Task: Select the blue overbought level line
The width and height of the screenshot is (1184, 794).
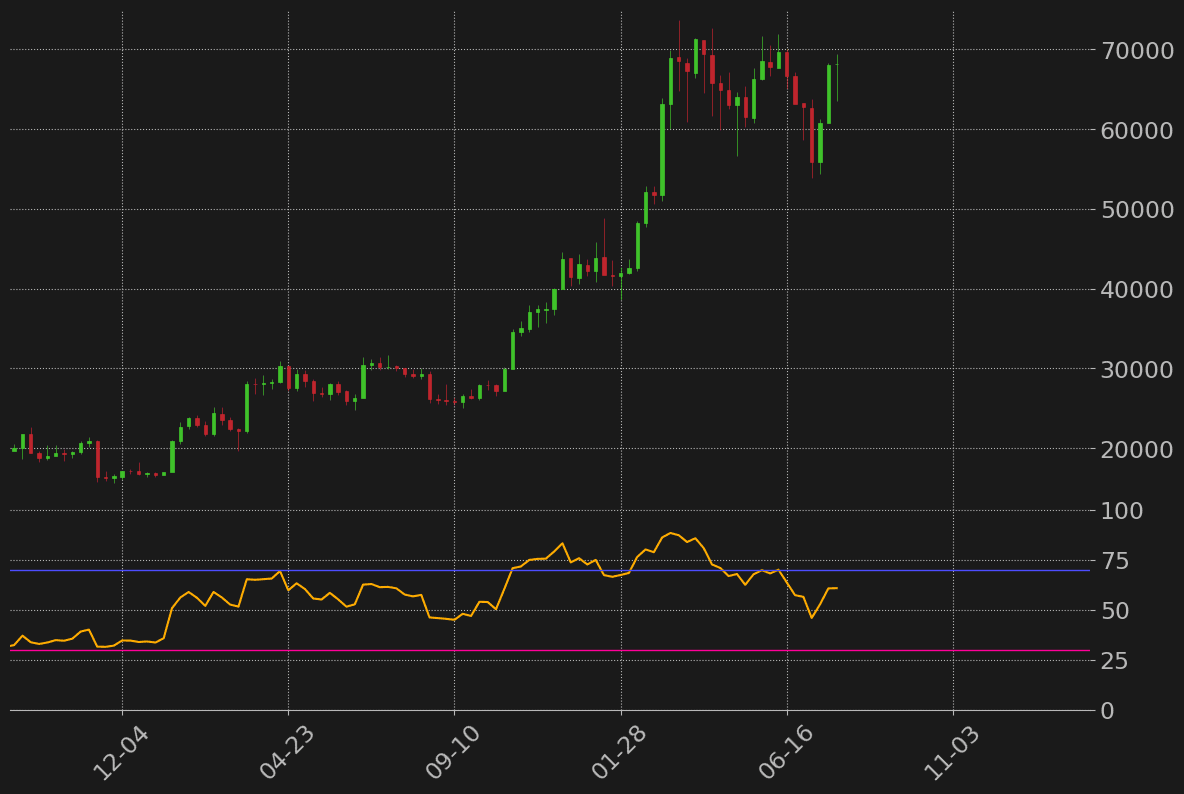Action: (x=500, y=572)
